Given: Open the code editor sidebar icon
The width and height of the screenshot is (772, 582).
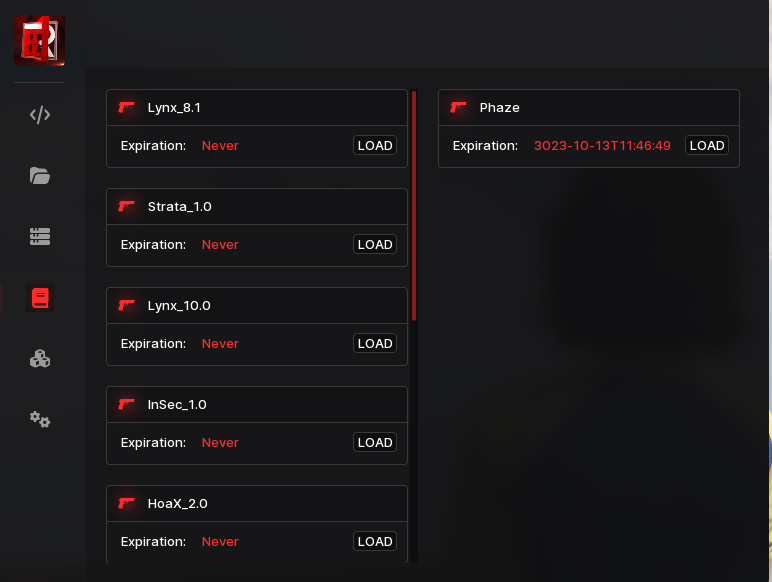Looking at the screenshot, I should tap(40, 115).
